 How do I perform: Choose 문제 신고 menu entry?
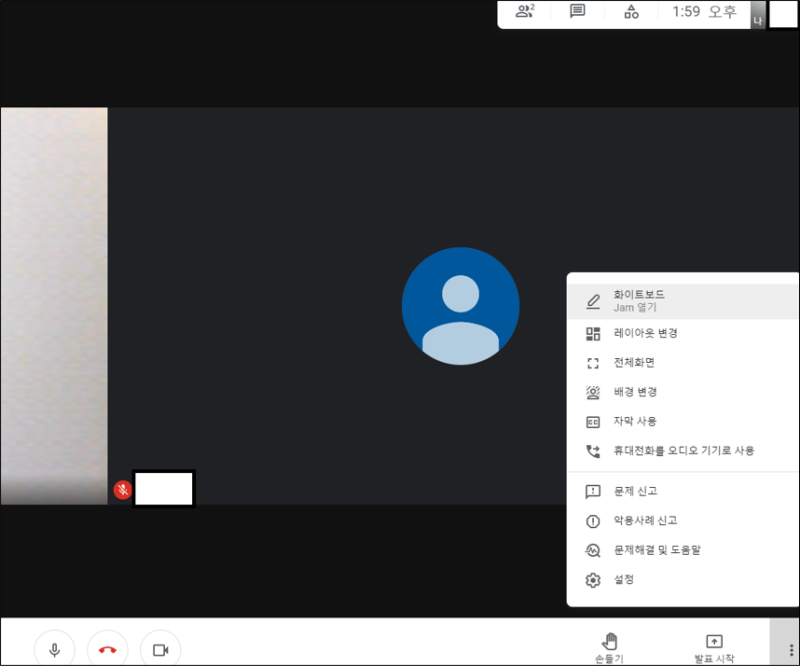[x=683, y=491]
